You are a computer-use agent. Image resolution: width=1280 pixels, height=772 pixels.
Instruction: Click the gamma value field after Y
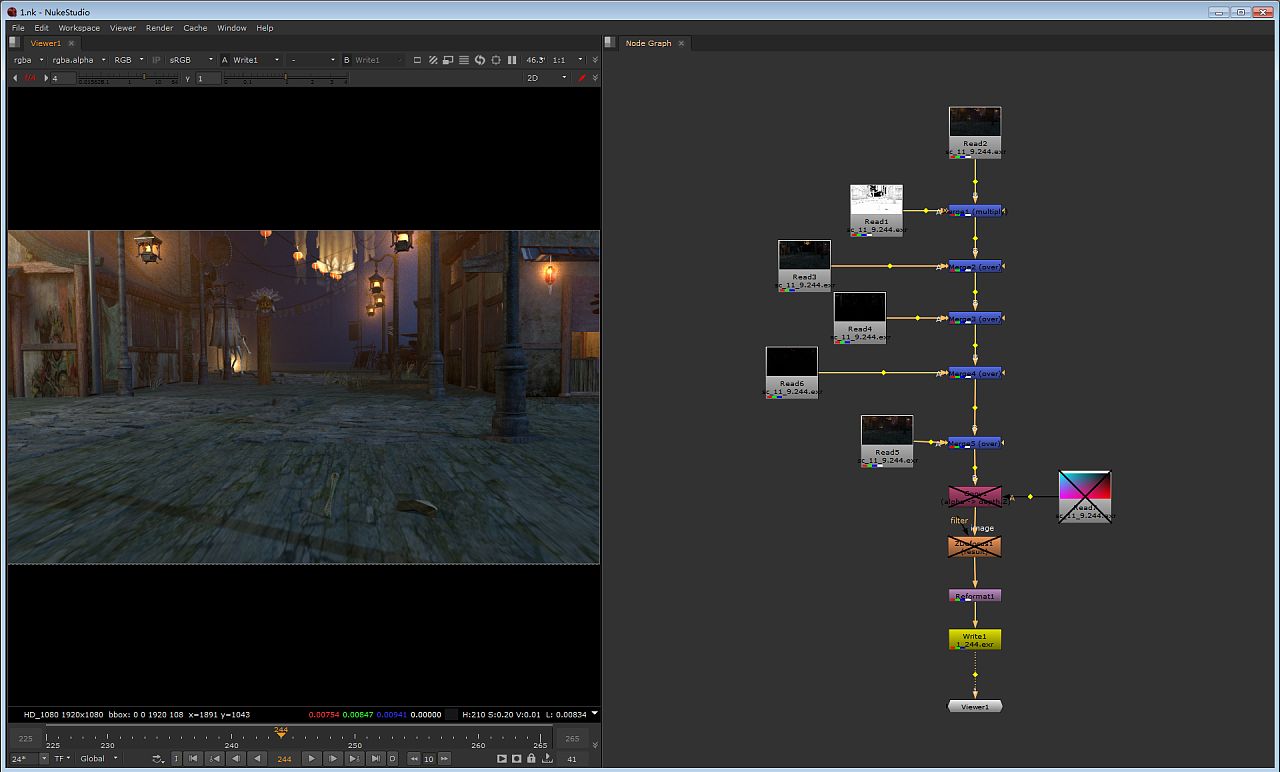[208, 78]
